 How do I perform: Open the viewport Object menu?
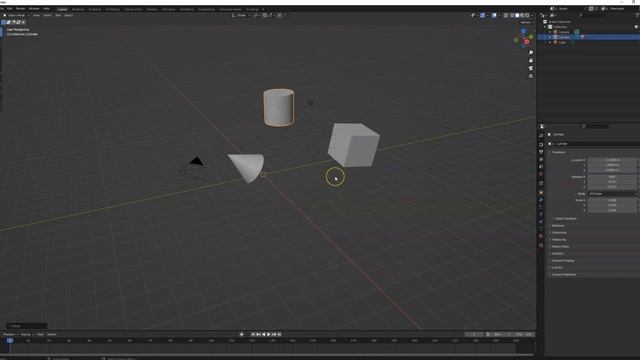click(68, 15)
